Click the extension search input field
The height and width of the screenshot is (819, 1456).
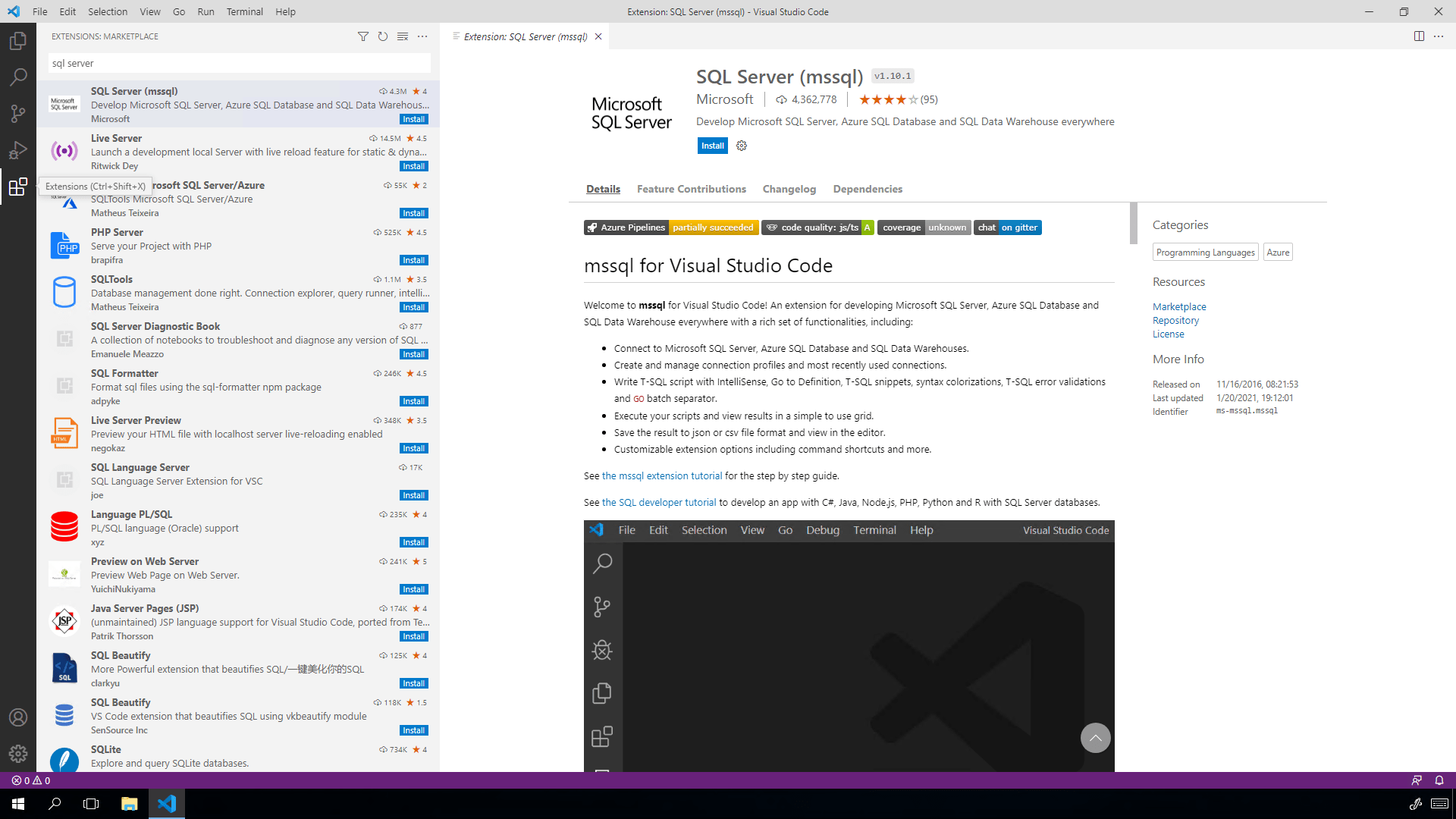(239, 64)
